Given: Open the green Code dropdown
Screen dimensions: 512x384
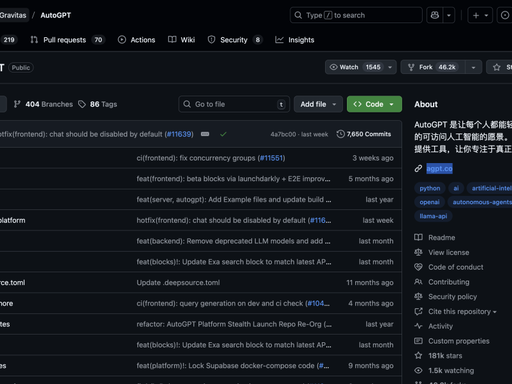Looking at the screenshot, I should point(374,104).
